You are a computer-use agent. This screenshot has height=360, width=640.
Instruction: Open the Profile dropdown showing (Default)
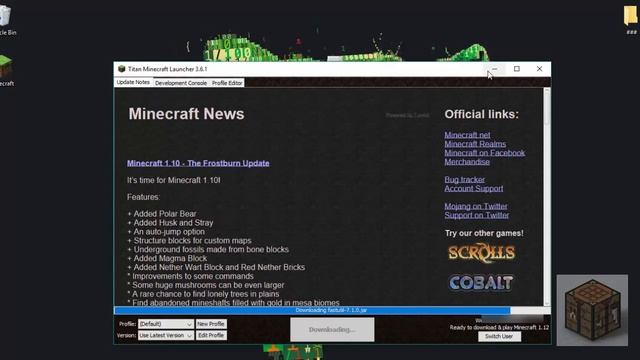[x=165, y=324]
